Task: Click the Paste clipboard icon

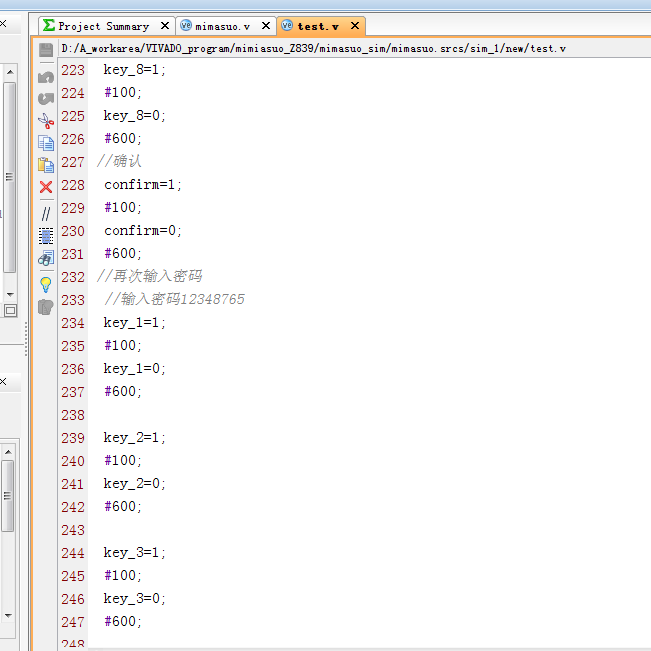Action: (x=46, y=165)
